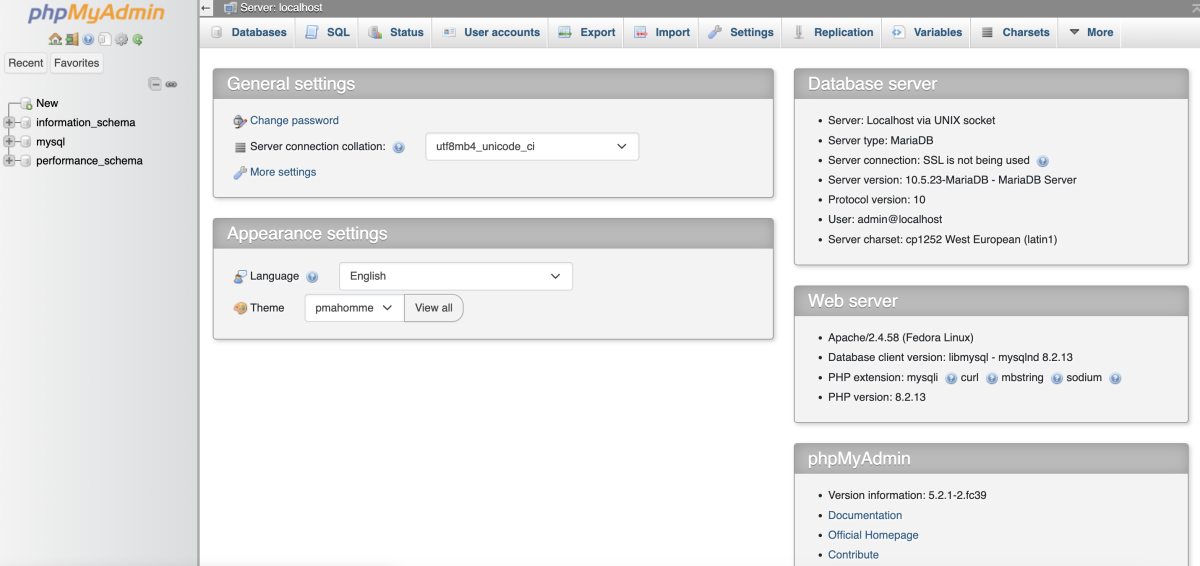Select the Import tab
The width and height of the screenshot is (1200, 566).
(x=662, y=32)
